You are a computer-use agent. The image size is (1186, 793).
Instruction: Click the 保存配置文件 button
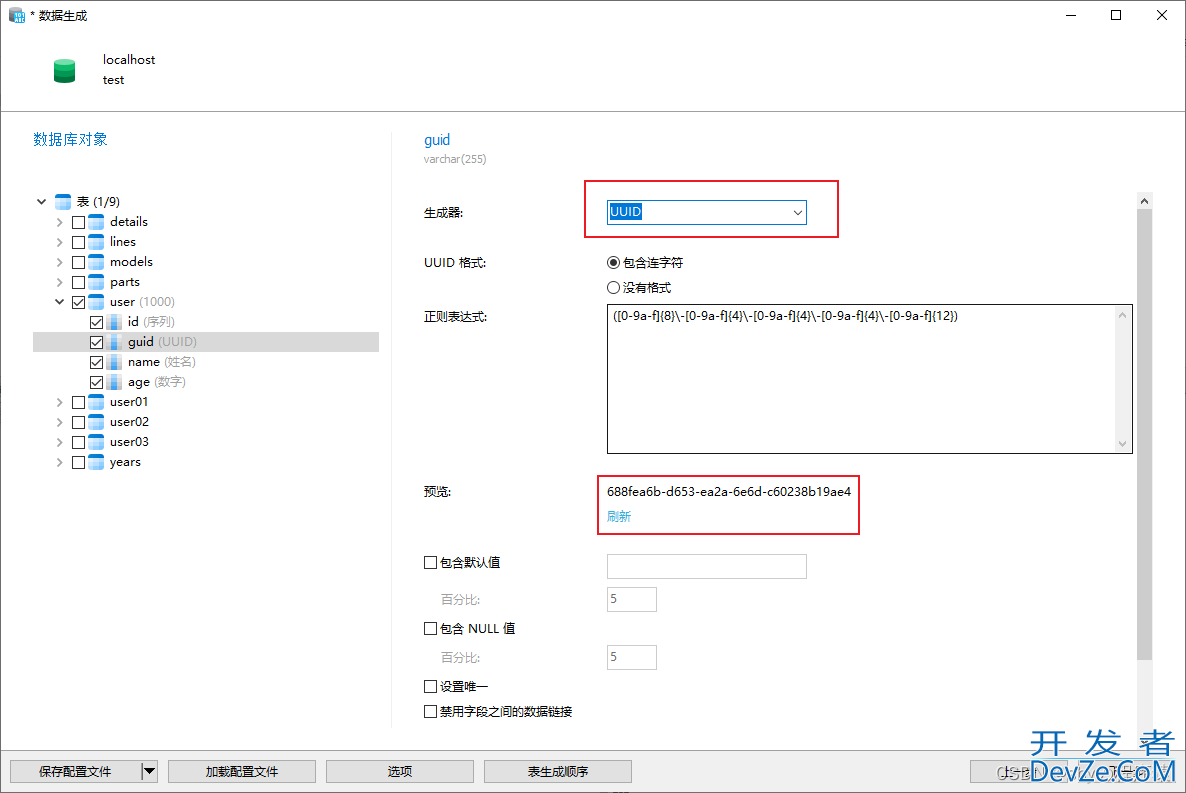pos(75,771)
